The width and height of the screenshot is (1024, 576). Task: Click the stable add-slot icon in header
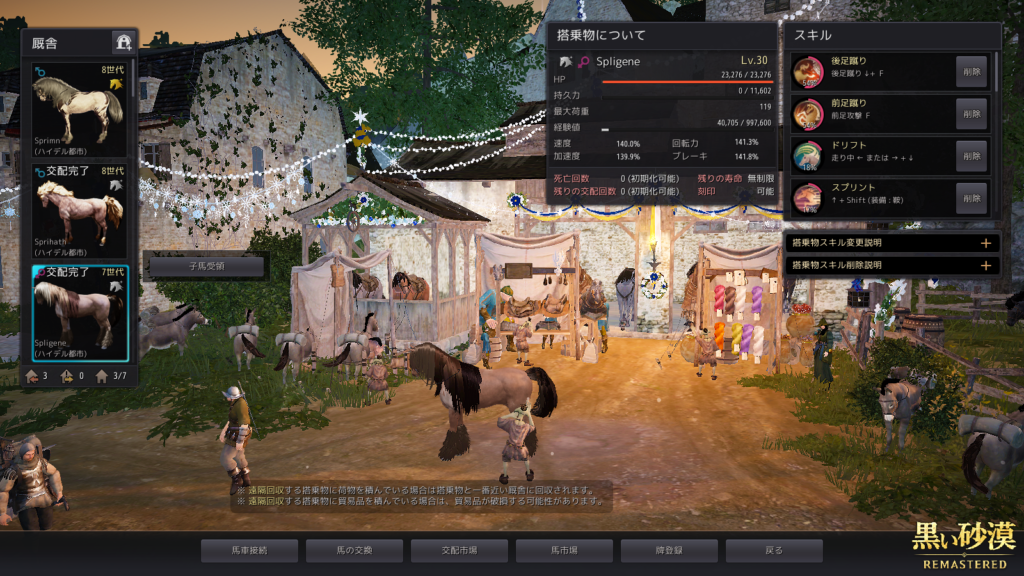click(x=123, y=42)
